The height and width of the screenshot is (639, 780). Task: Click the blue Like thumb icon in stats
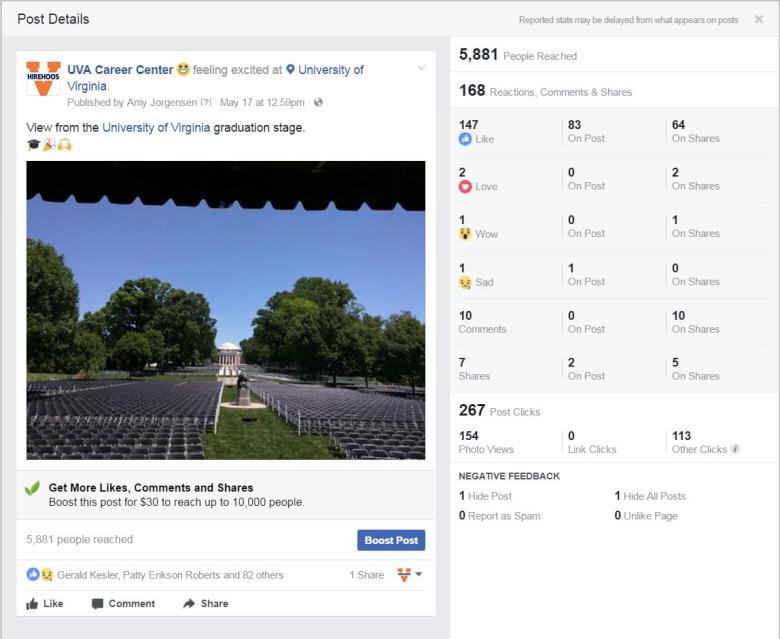465,139
